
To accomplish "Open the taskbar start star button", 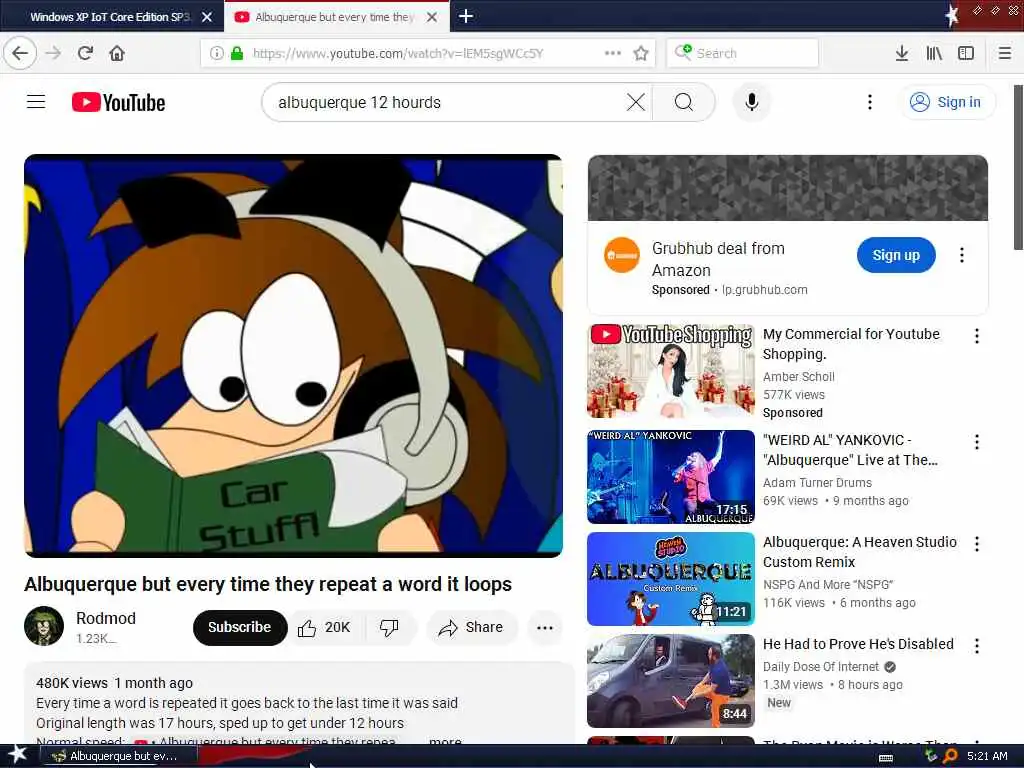I will [x=18, y=755].
